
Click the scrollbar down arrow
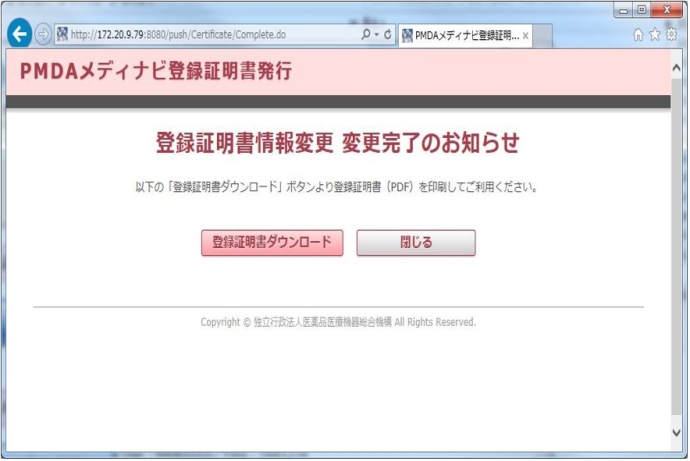click(x=676, y=432)
